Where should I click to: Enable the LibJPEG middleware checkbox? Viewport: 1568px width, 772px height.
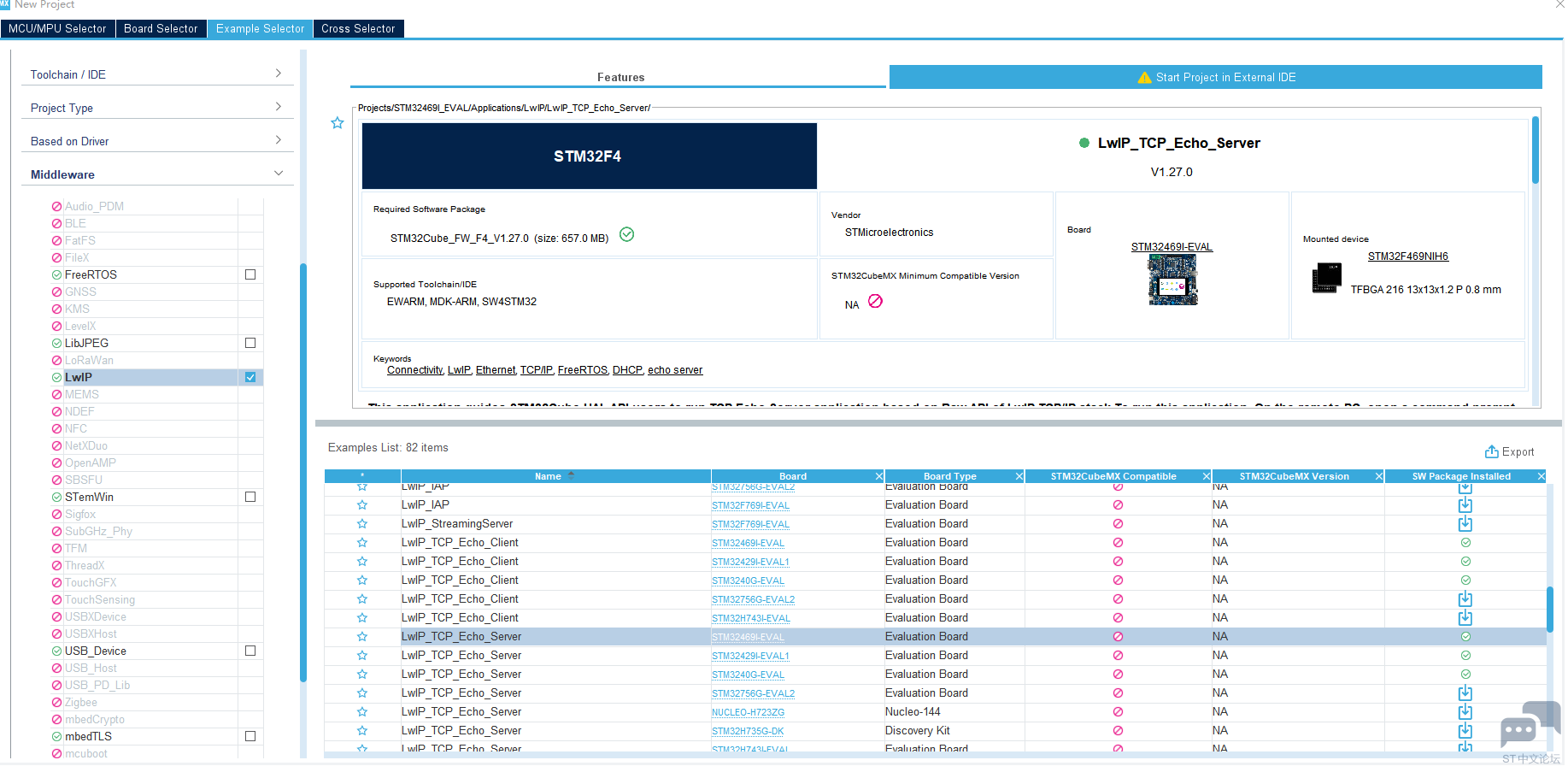click(250, 343)
